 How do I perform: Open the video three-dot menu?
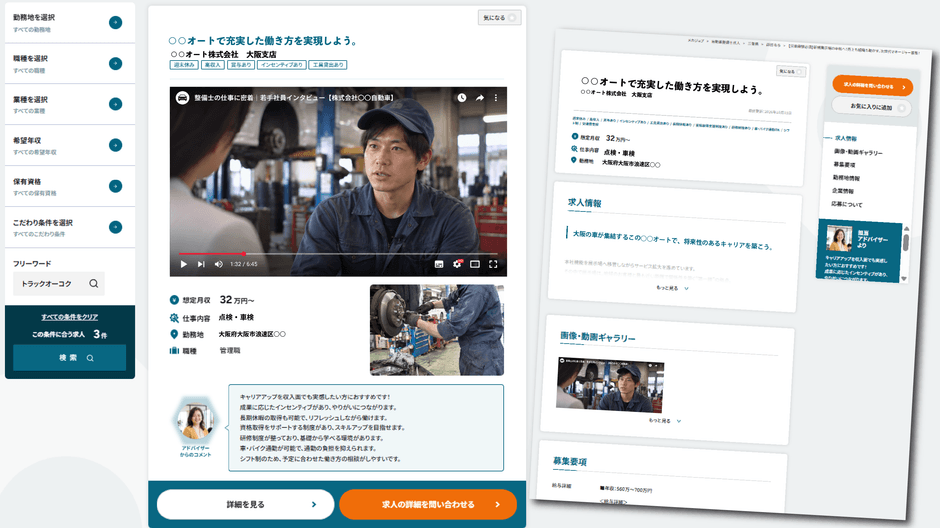496,98
